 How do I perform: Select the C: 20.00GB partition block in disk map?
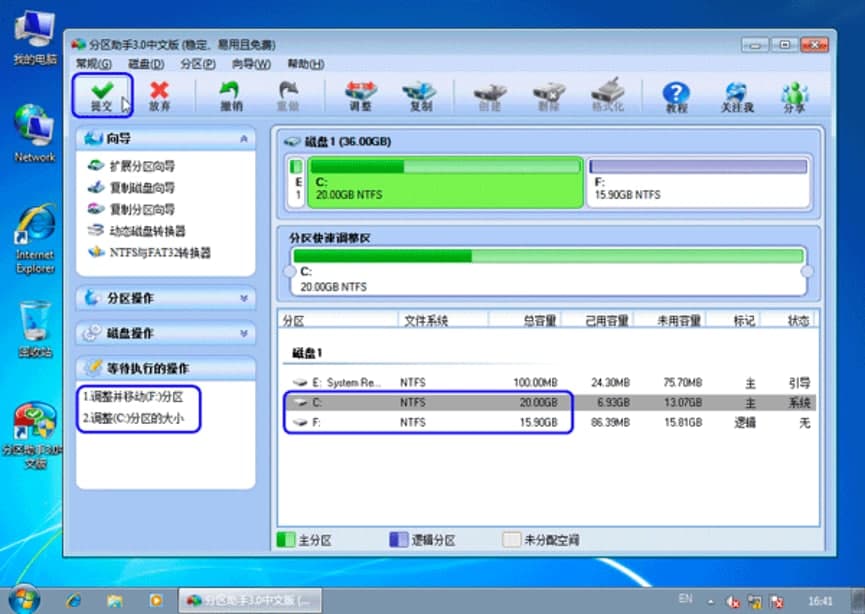(x=445, y=183)
